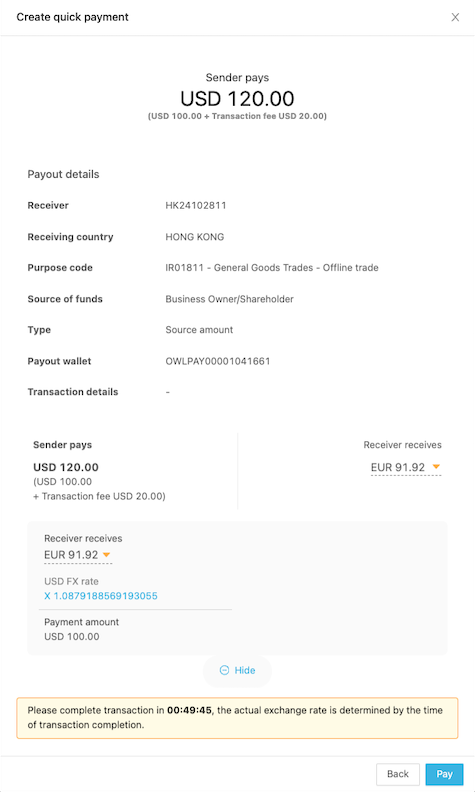The height and width of the screenshot is (792, 475).
Task: Click the HONG KONG receiving country value
Action: 195,237
